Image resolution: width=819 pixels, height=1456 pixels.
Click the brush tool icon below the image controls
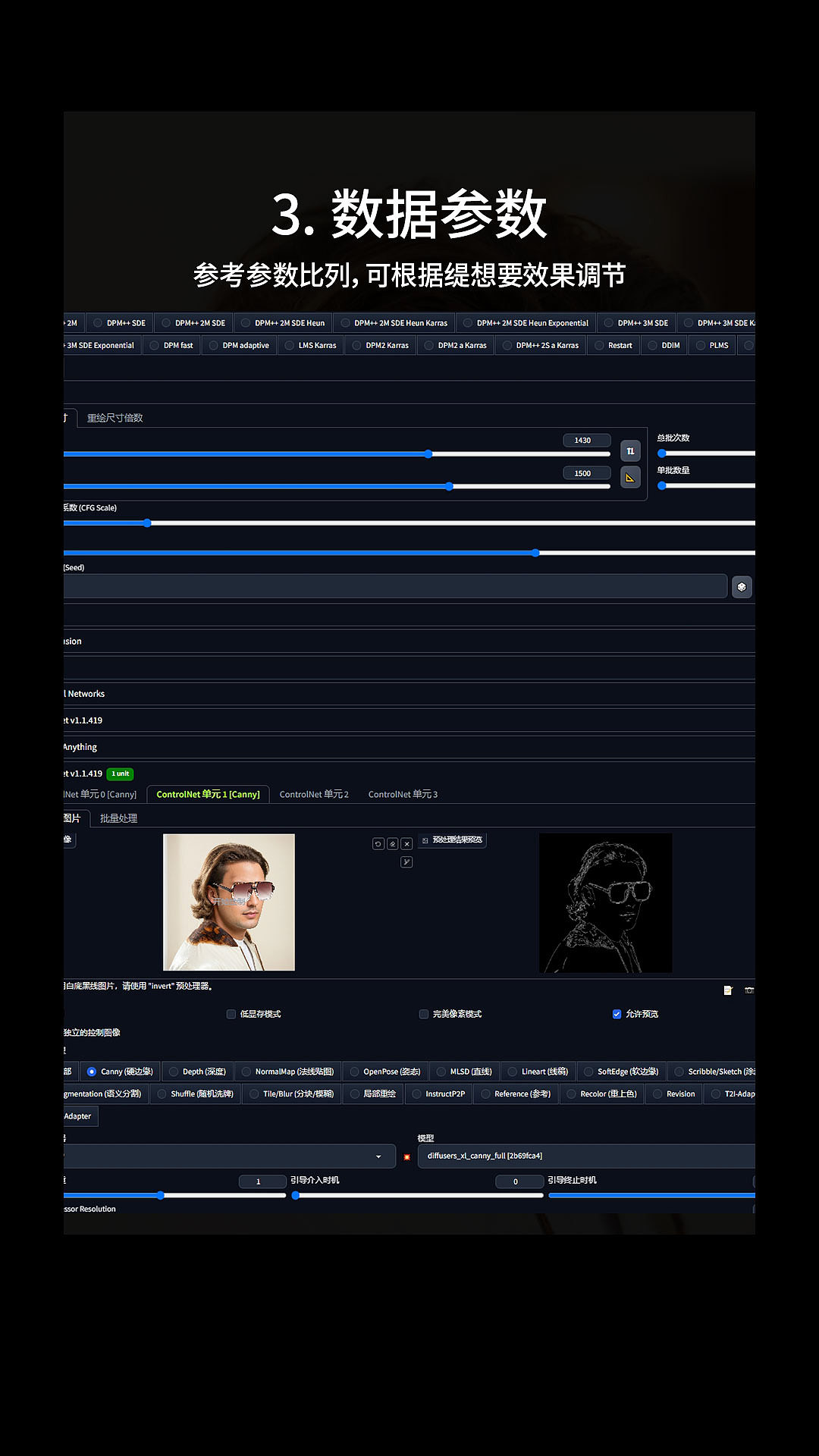coord(406,862)
